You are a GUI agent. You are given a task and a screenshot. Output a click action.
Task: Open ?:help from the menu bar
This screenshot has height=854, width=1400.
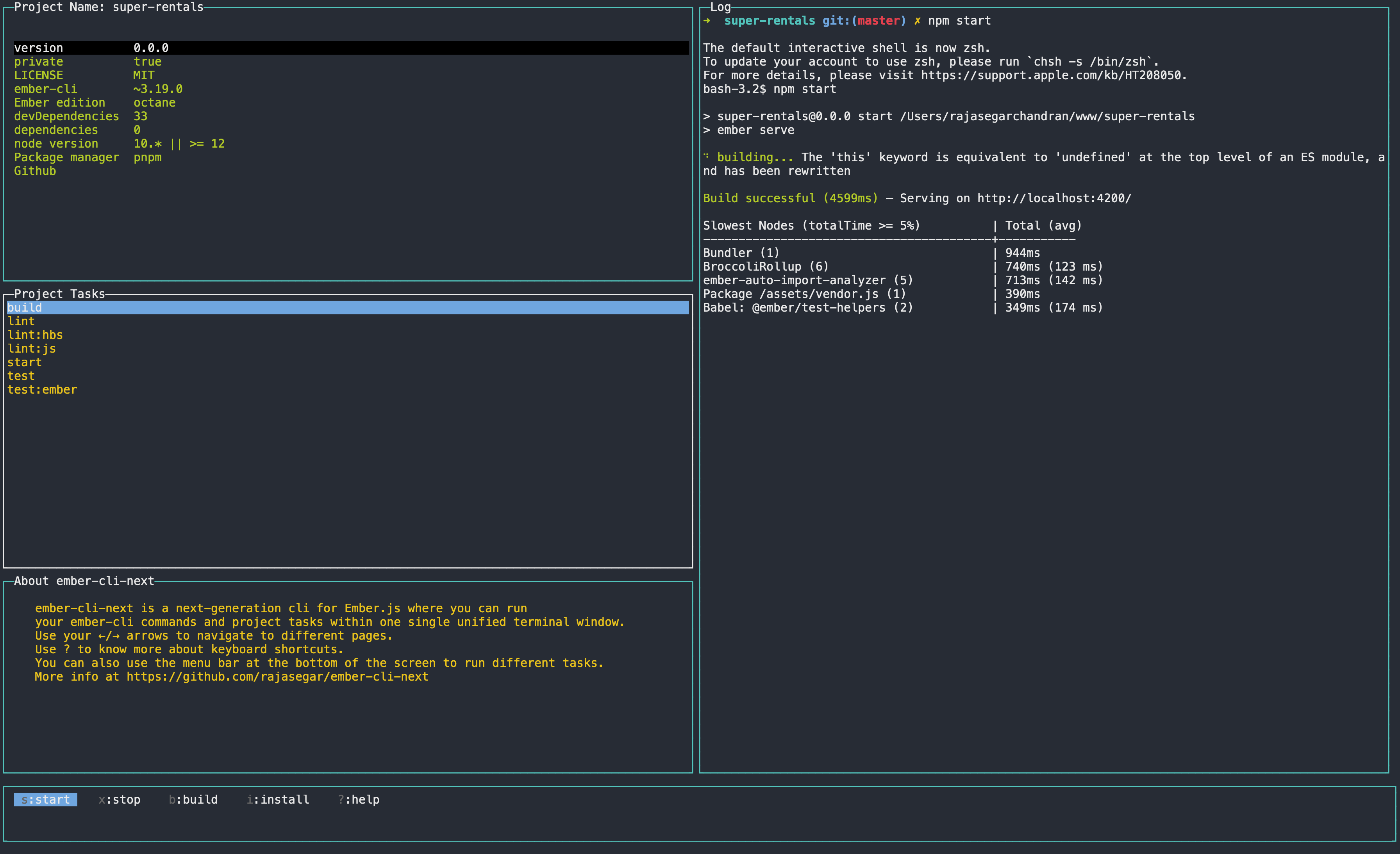(359, 799)
